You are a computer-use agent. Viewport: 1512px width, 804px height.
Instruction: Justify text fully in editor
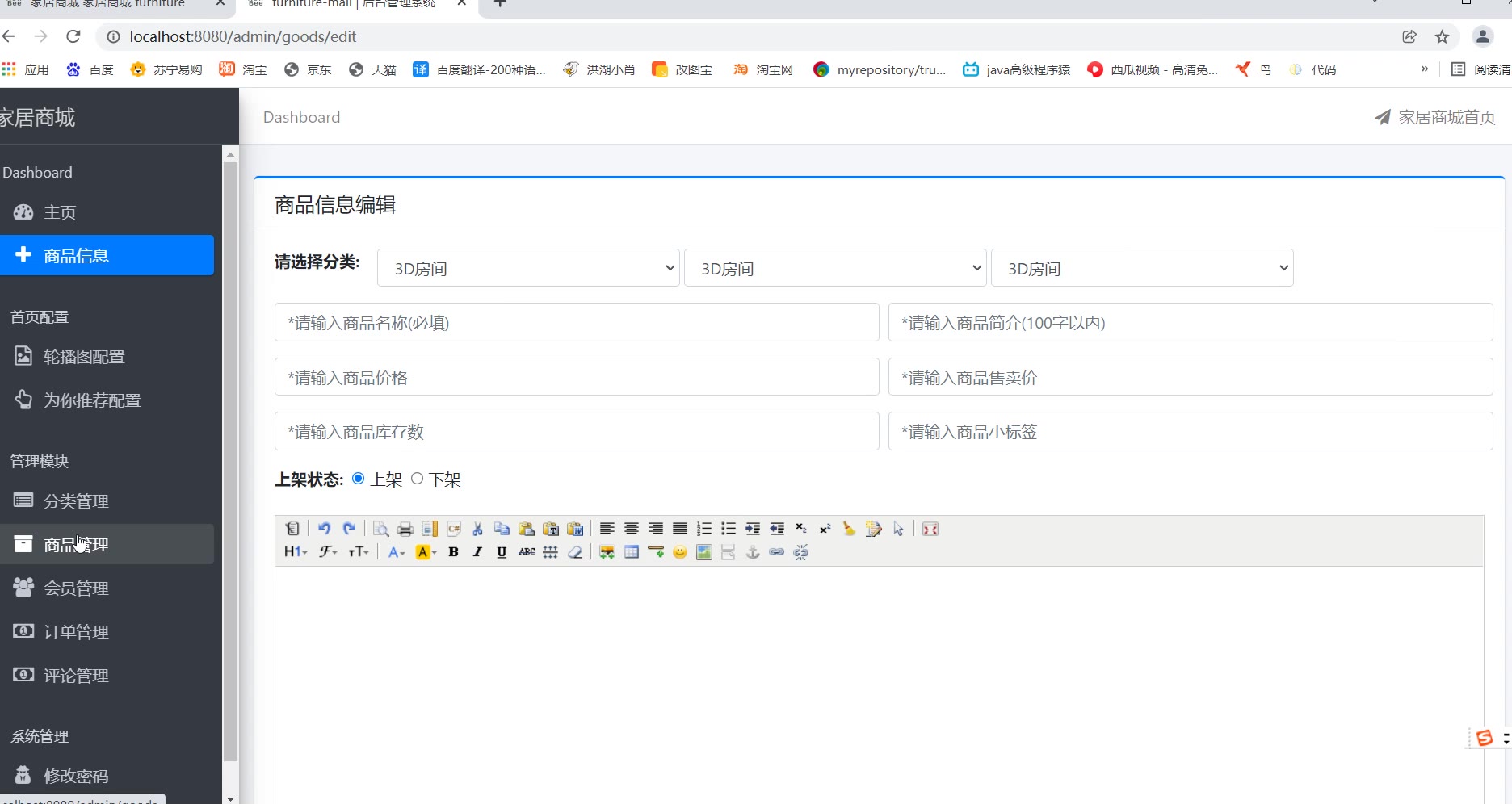pyautogui.click(x=680, y=529)
